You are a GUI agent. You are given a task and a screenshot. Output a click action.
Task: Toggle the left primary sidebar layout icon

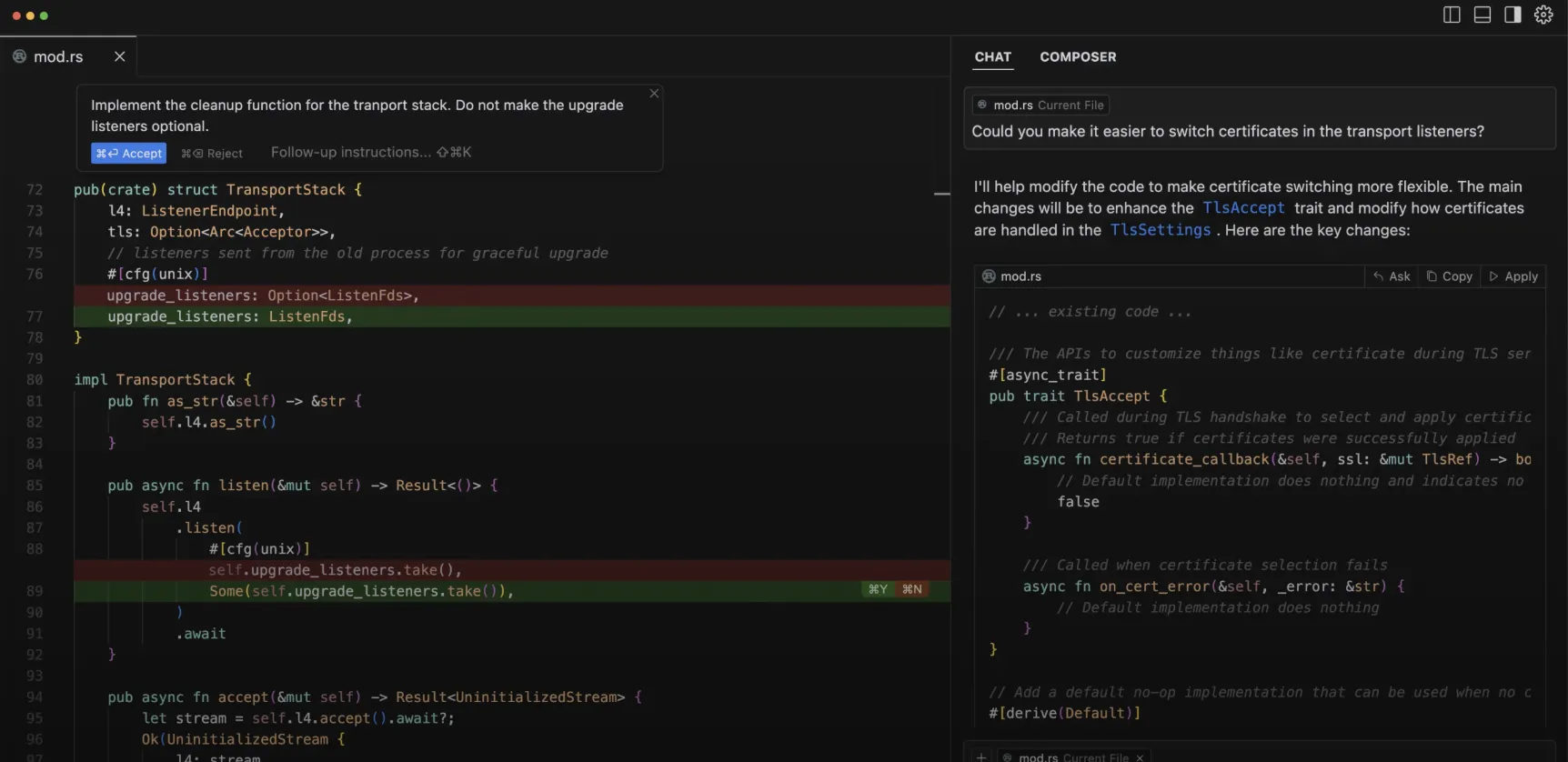tap(1452, 15)
